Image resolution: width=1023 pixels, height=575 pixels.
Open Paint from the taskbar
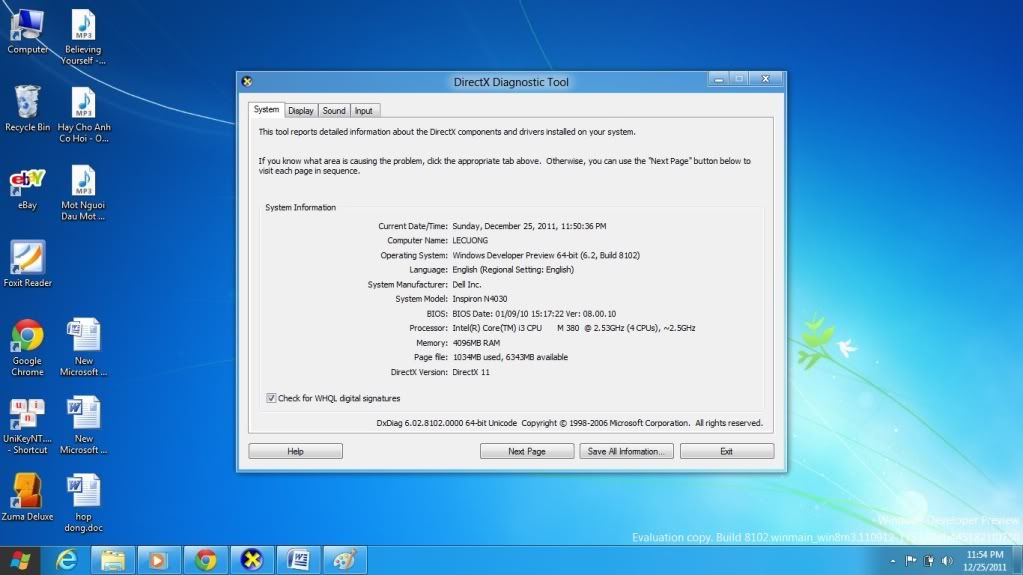pos(344,560)
